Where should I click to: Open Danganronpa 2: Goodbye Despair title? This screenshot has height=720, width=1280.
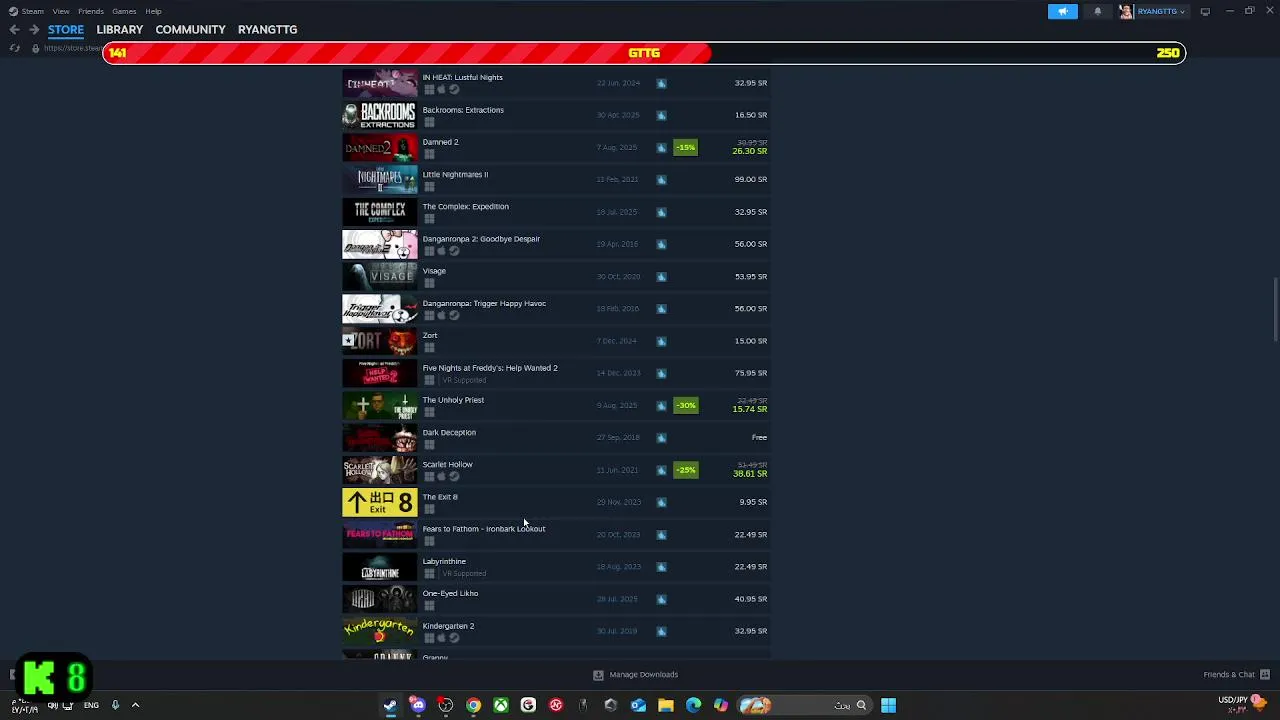(x=481, y=239)
